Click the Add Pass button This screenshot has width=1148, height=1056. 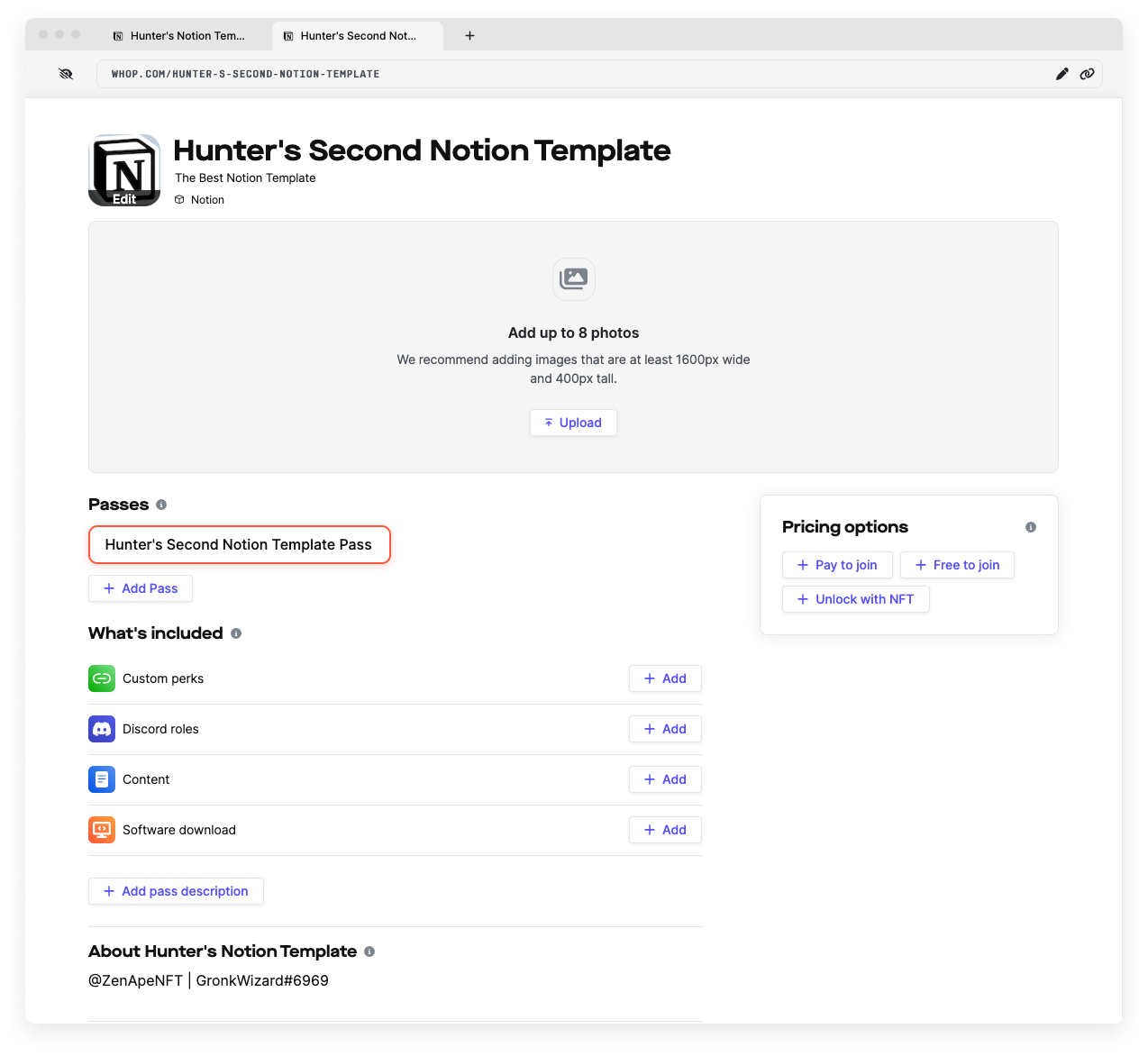tap(141, 588)
